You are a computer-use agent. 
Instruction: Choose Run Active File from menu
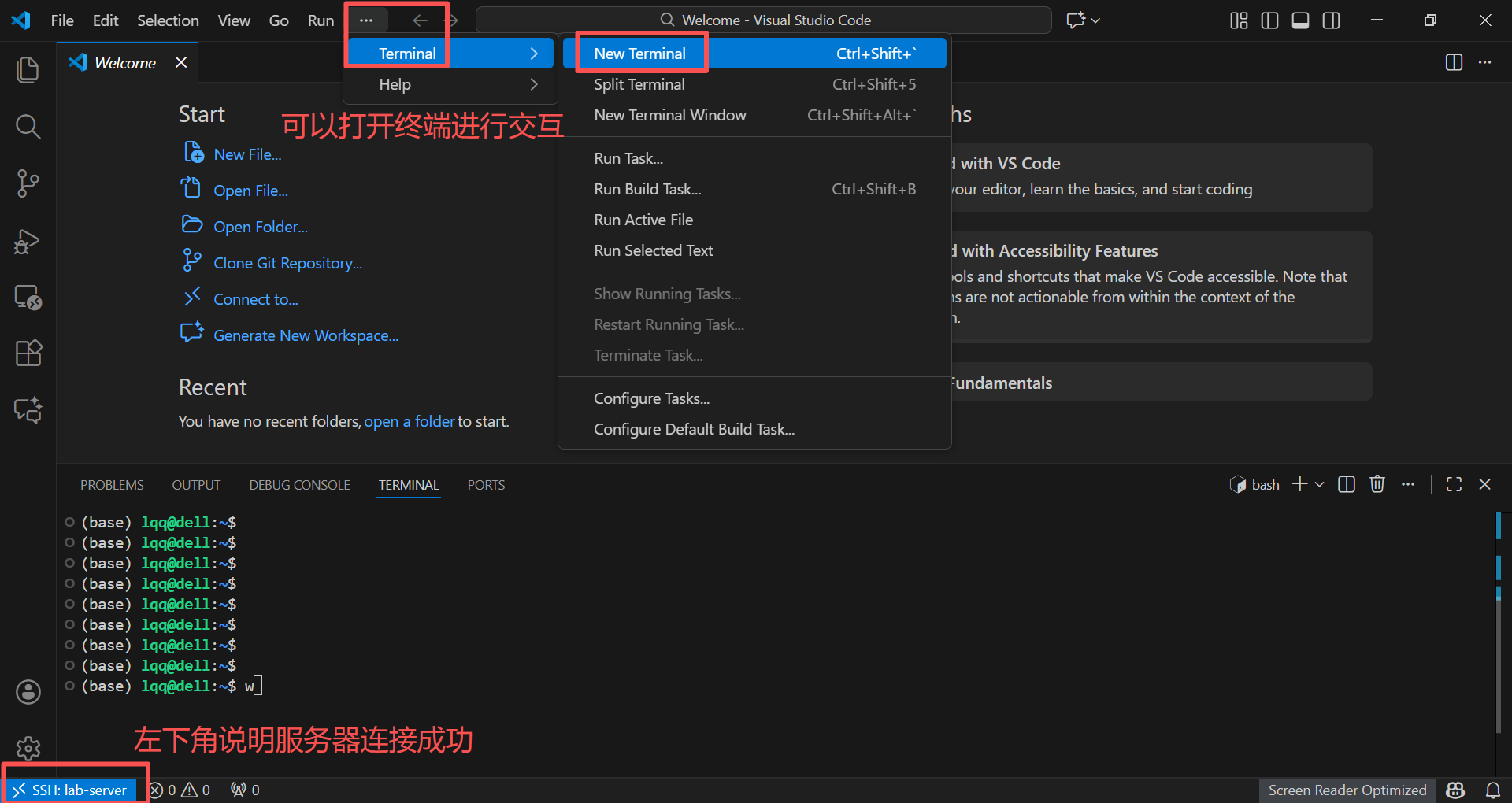pyautogui.click(x=754, y=220)
